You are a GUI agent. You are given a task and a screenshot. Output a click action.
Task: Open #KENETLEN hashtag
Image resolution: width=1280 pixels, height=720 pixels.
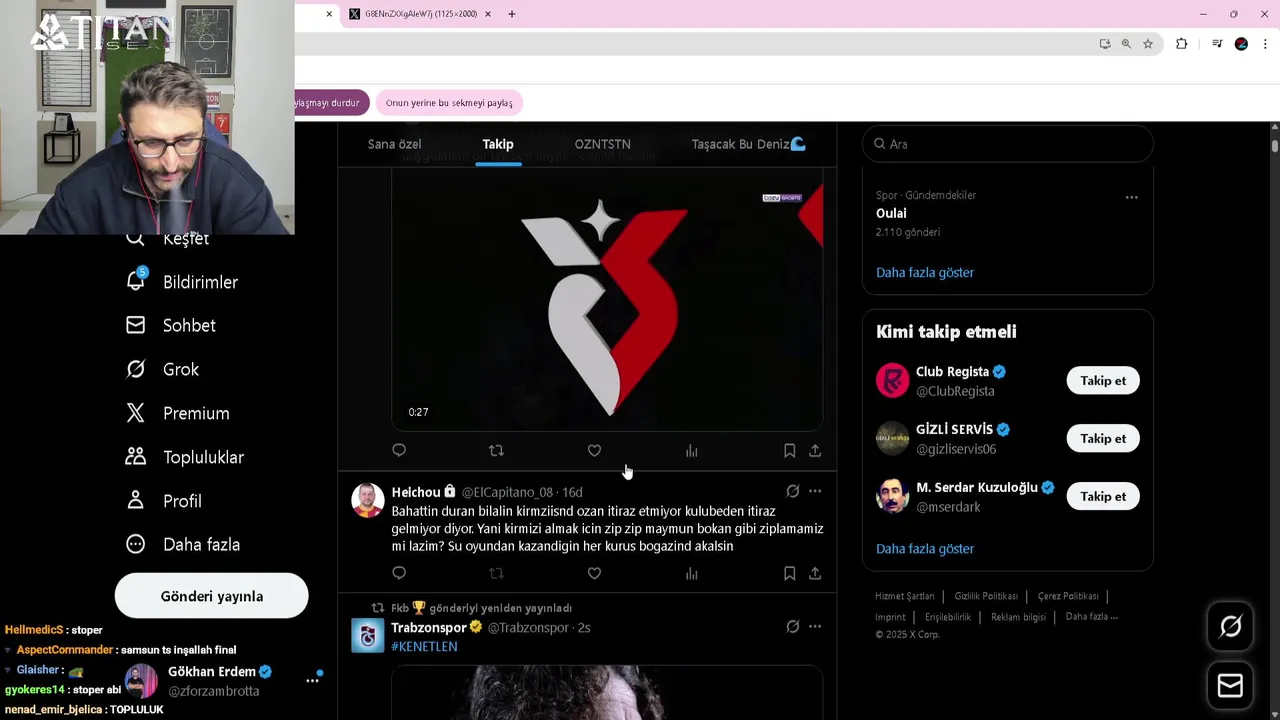point(424,646)
